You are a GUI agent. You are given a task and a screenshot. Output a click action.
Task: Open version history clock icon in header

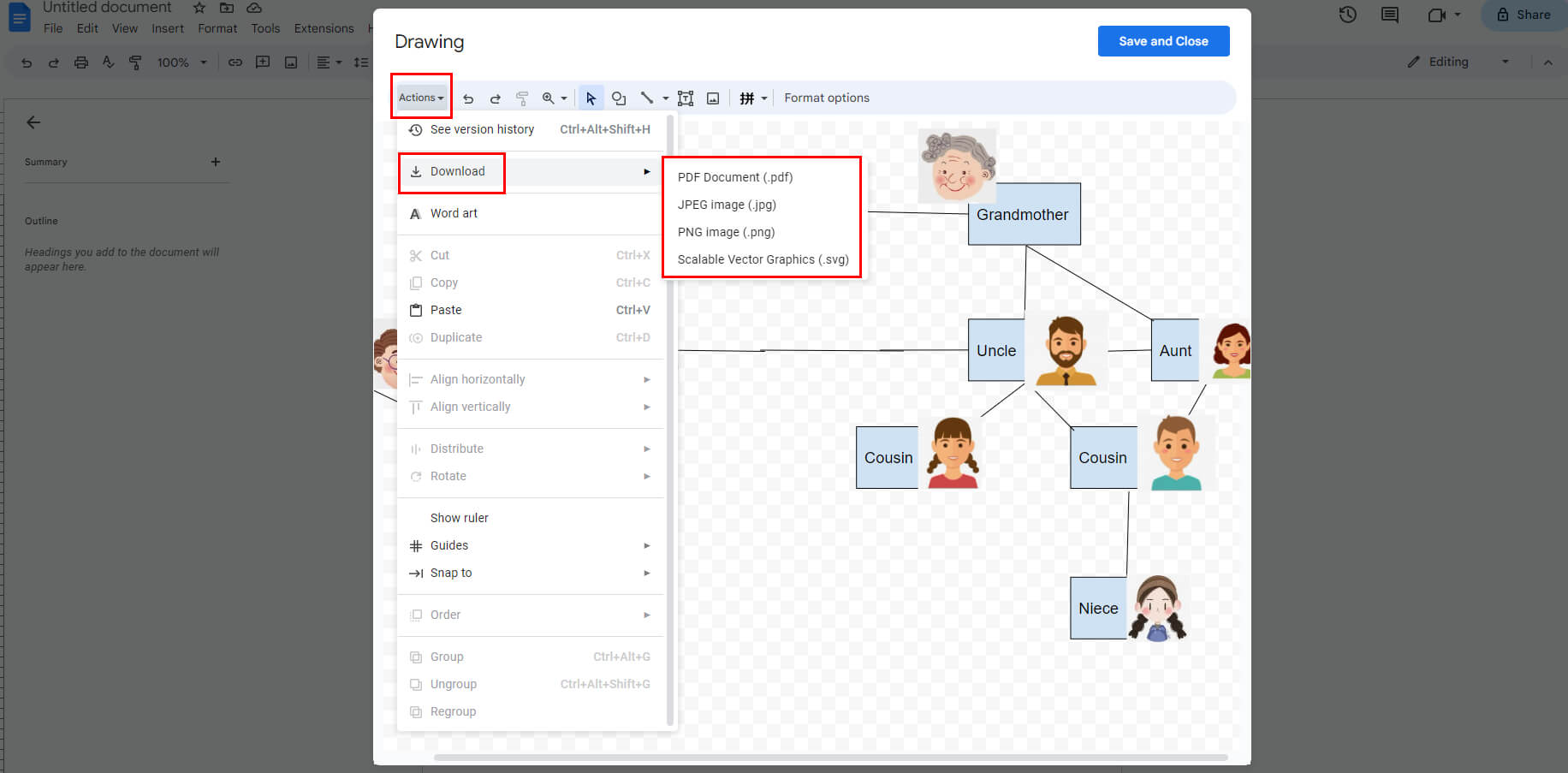(x=1347, y=15)
